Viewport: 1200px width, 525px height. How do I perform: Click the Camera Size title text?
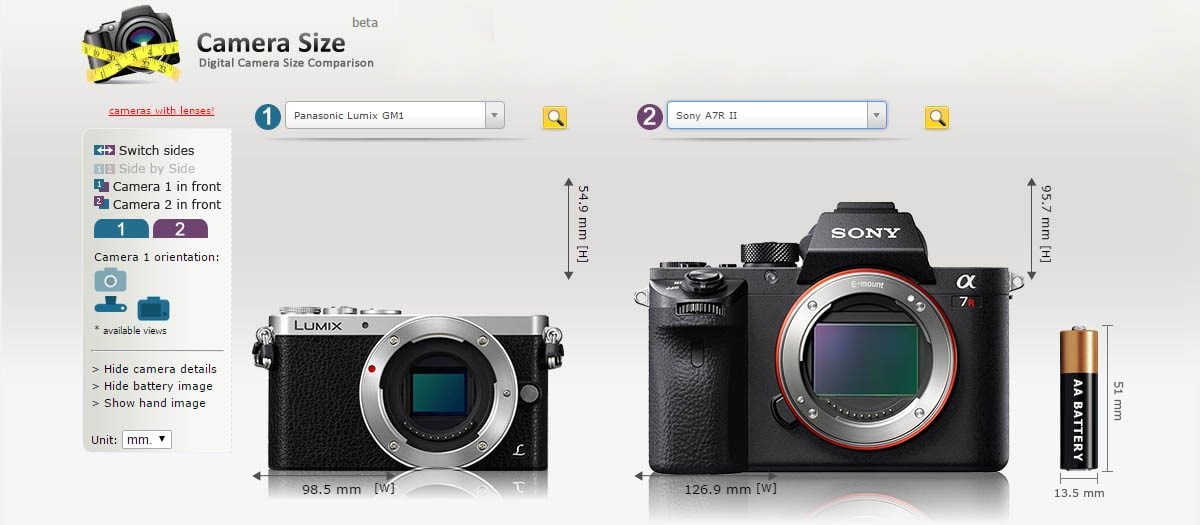coord(271,42)
